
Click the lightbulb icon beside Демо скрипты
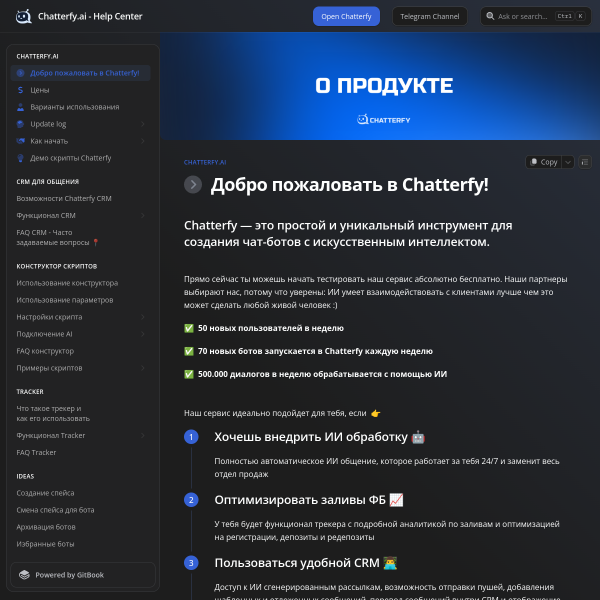point(20,158)
